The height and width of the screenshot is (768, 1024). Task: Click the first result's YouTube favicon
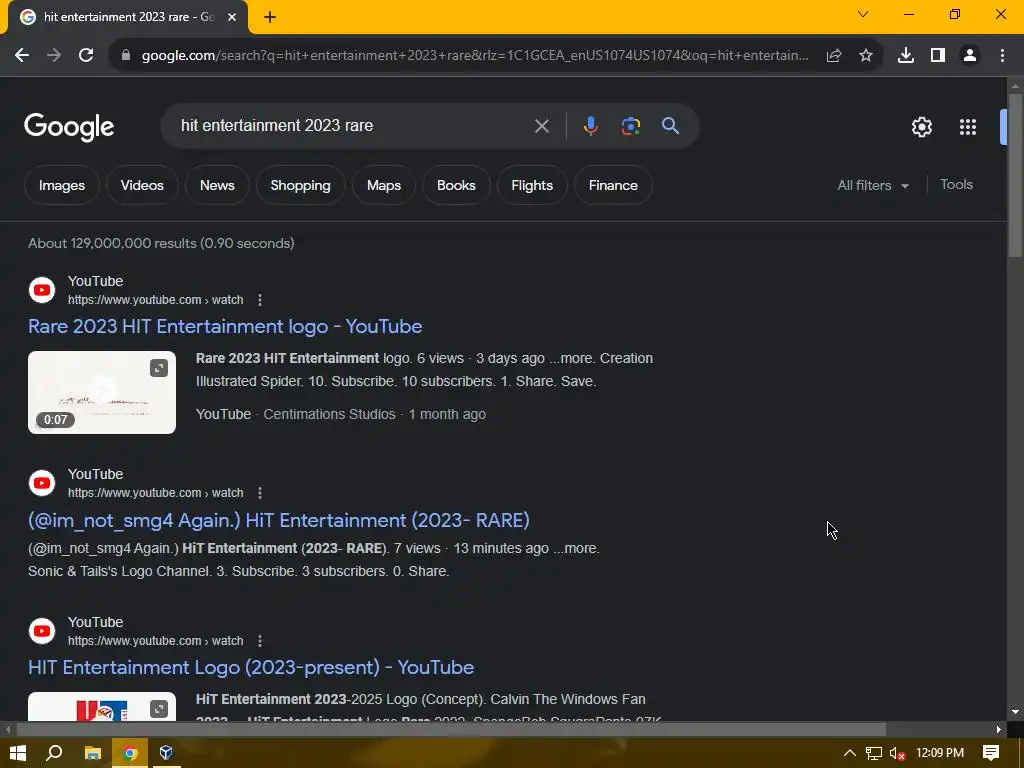point(42,290)
